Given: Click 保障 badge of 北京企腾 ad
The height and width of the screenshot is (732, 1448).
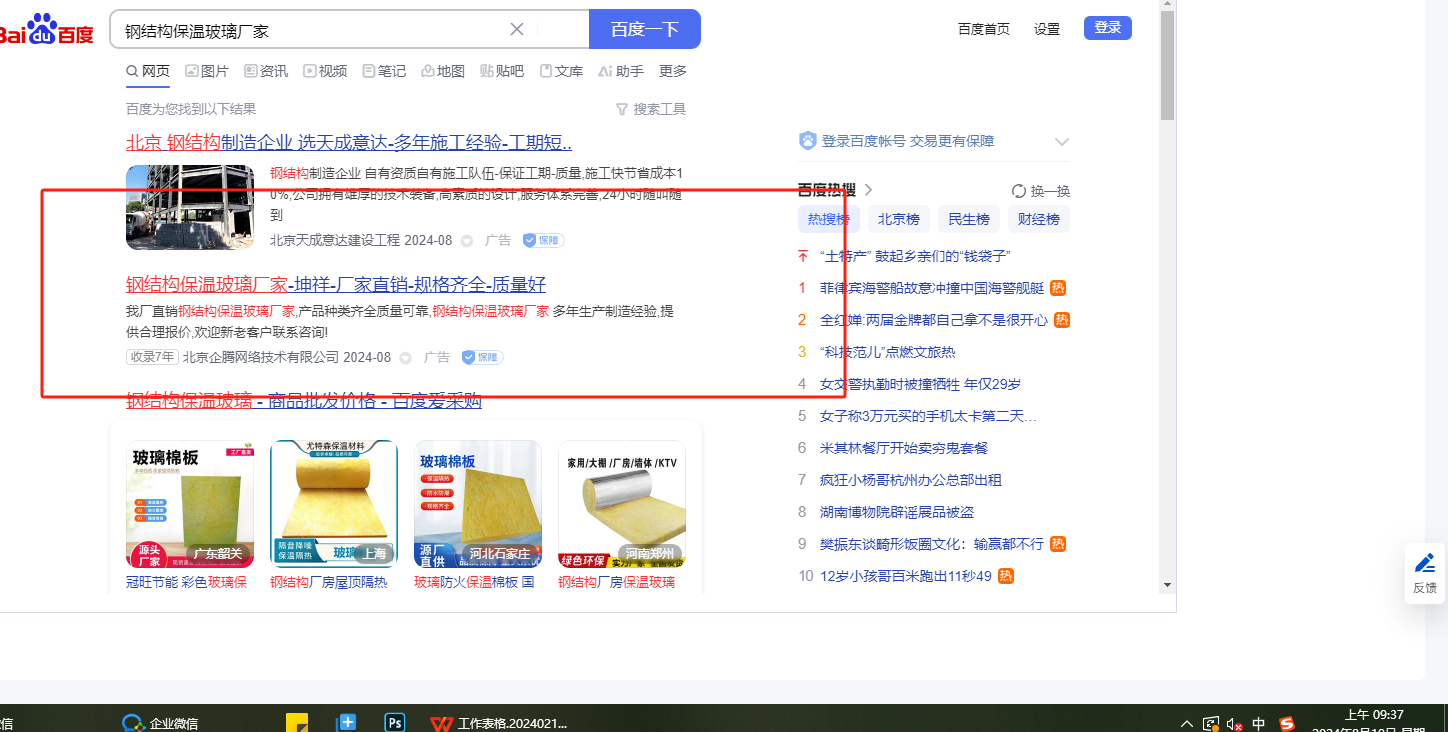Looking at the screenshot, I should [482, 357].
